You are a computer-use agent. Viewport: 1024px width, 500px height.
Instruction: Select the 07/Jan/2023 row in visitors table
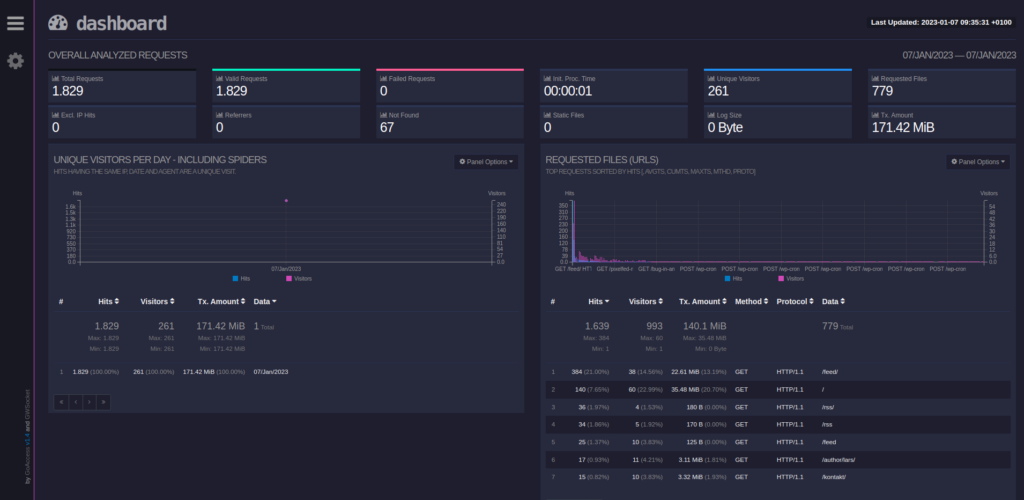tap(286, 371)
